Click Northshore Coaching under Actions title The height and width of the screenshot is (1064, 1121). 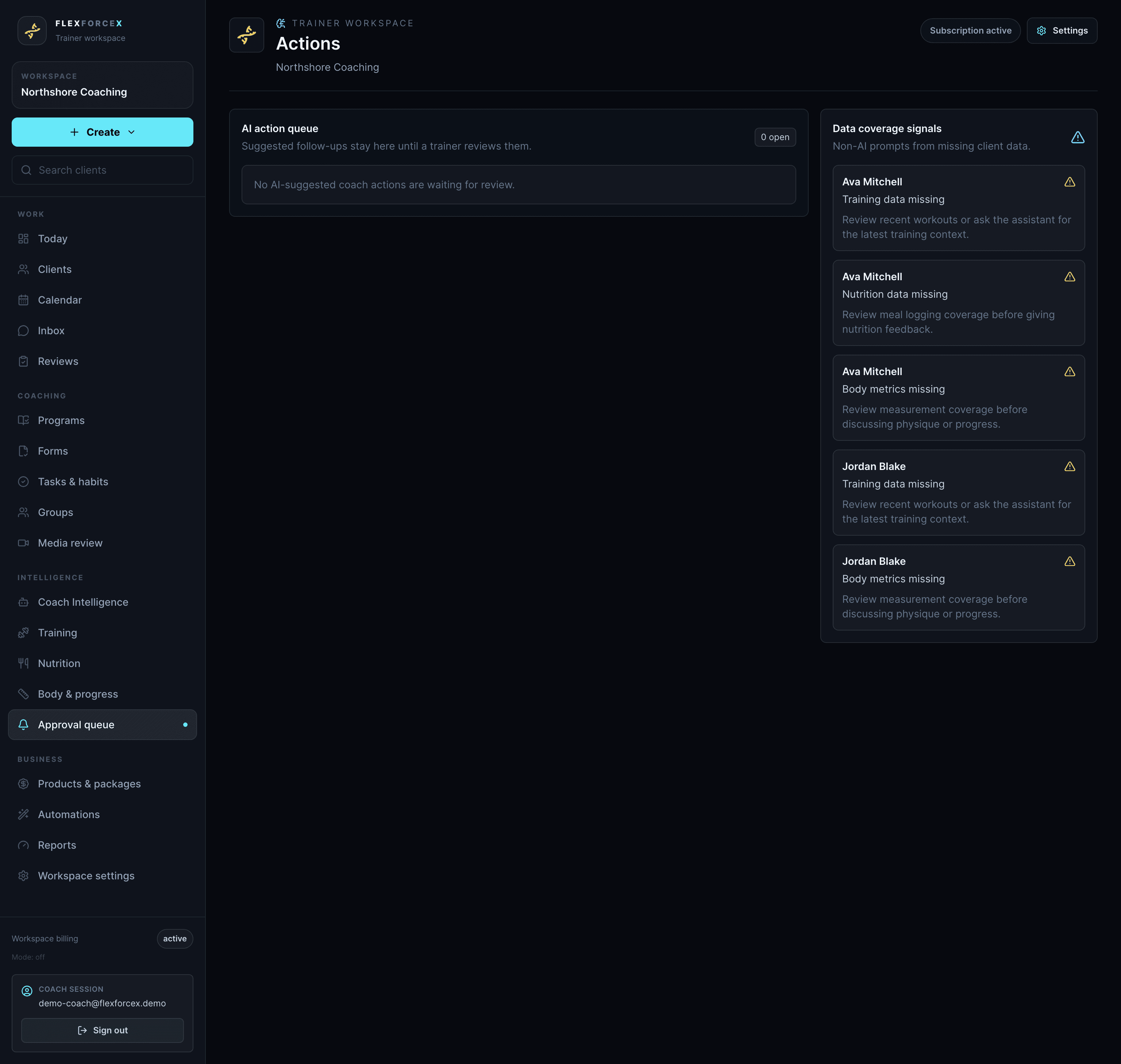click(x=327, y=67)
